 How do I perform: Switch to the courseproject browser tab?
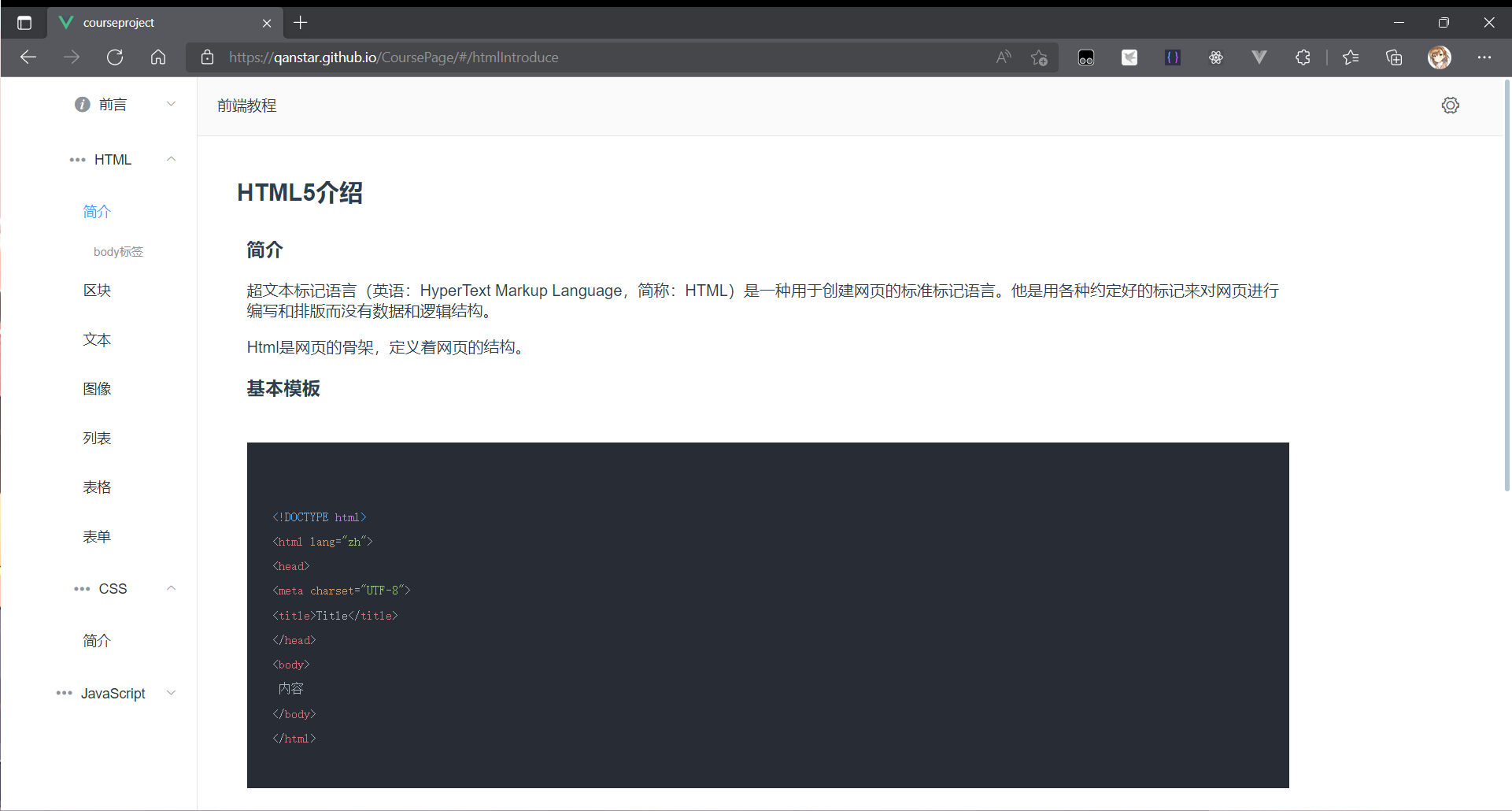tap(142, 23)
